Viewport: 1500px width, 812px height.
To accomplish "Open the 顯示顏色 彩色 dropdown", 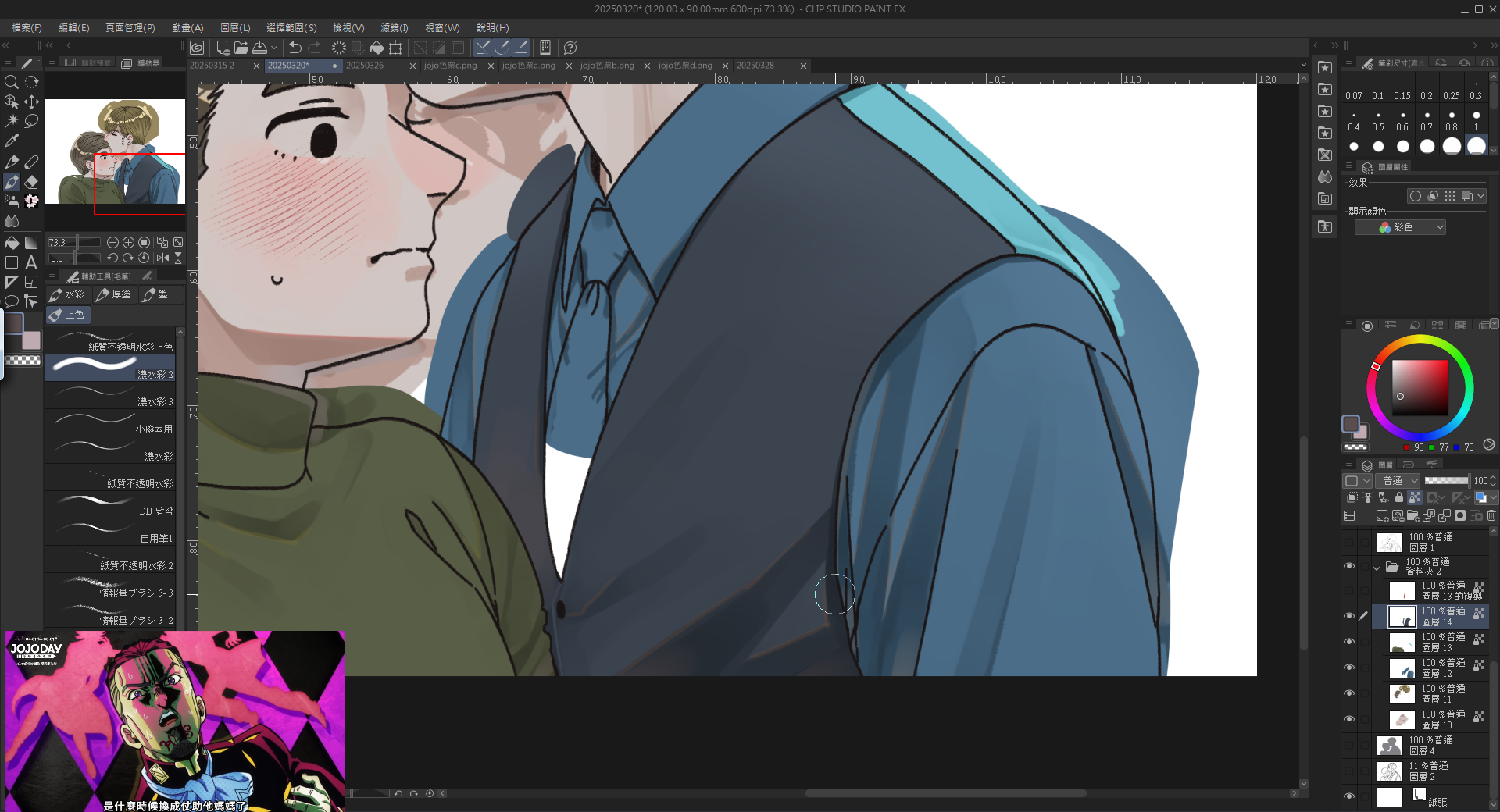I will point(1400,227).
